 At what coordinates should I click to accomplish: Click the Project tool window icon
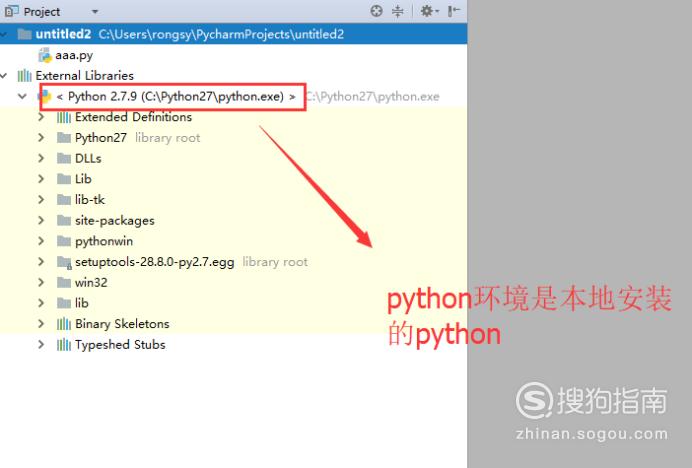point(11,11)
